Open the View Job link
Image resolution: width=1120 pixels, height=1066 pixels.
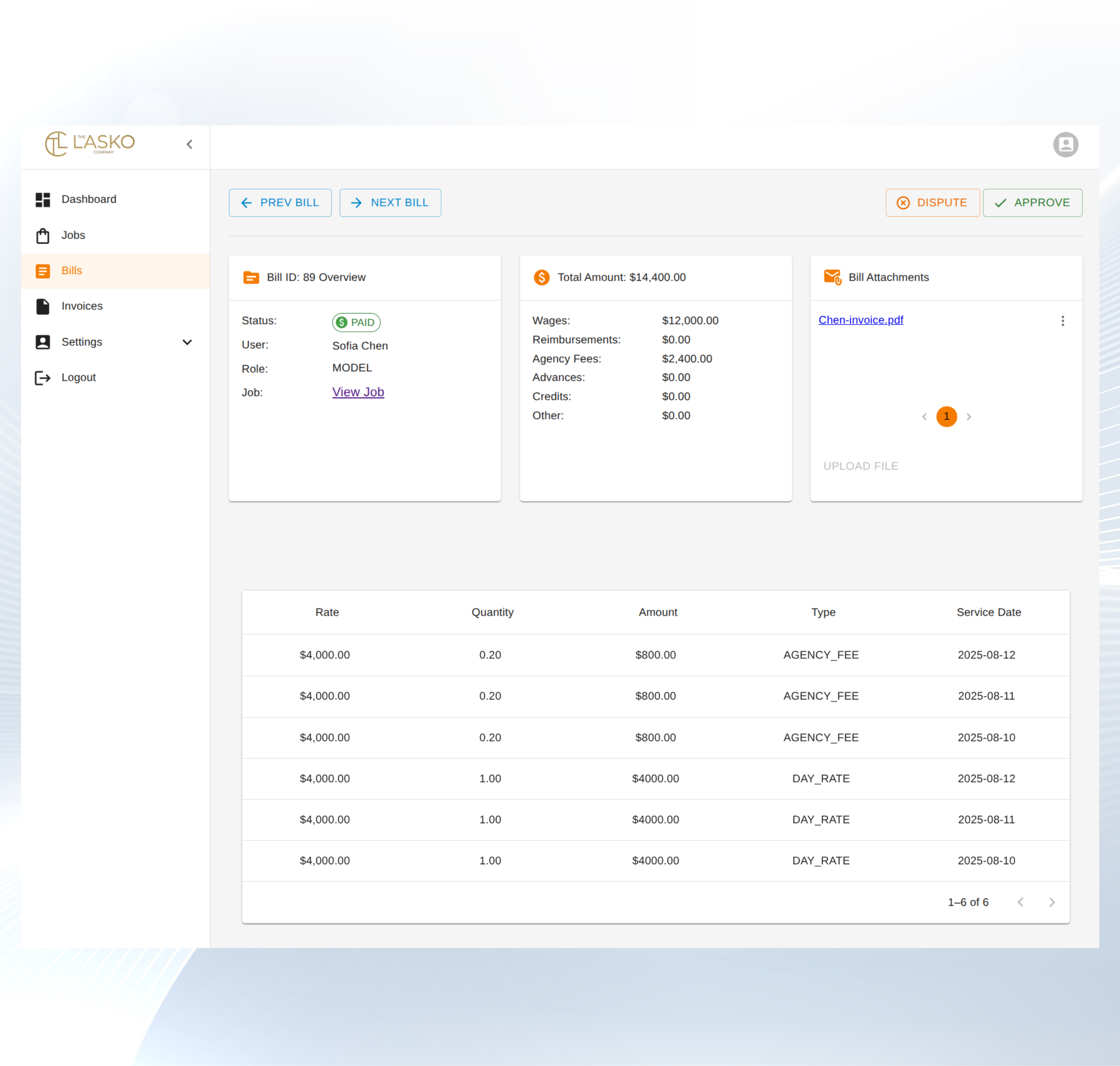(358, 392)
